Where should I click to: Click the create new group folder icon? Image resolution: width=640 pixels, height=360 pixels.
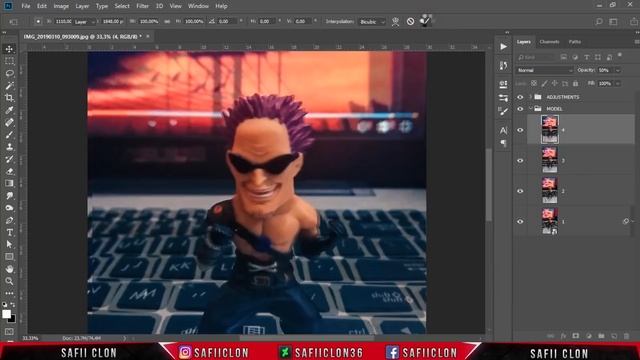point(601,336)
